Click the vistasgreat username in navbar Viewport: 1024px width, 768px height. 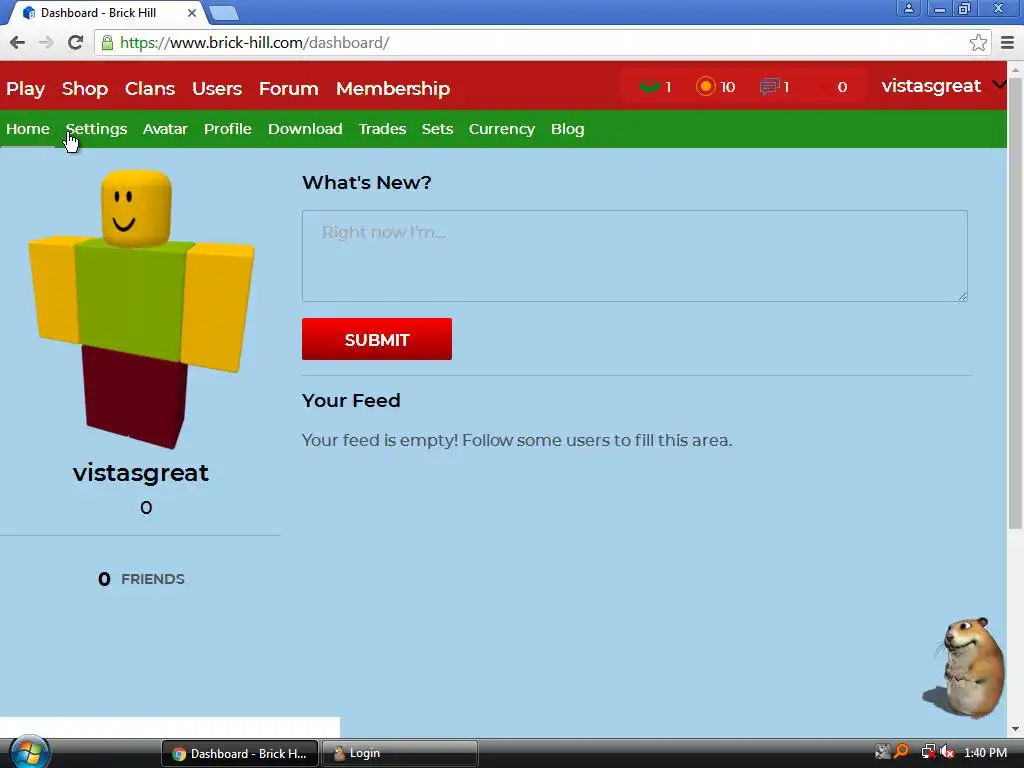pos(931,86)
